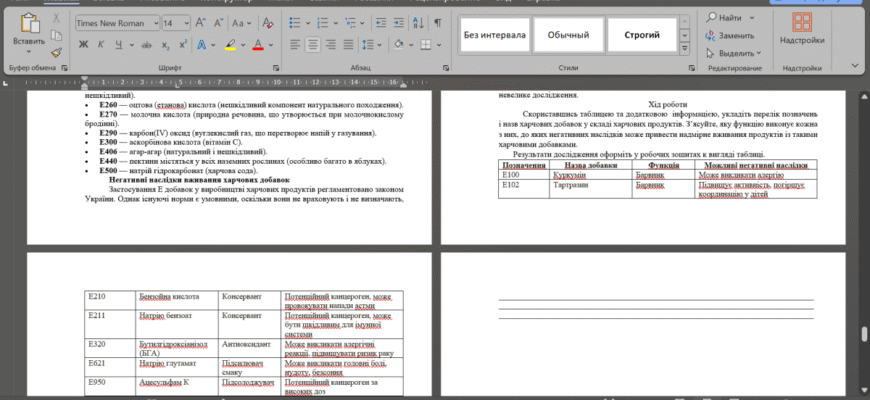The image size is (870, 400).
Task: Increase font size with larger A icon
Action: [x=201, y=23]
